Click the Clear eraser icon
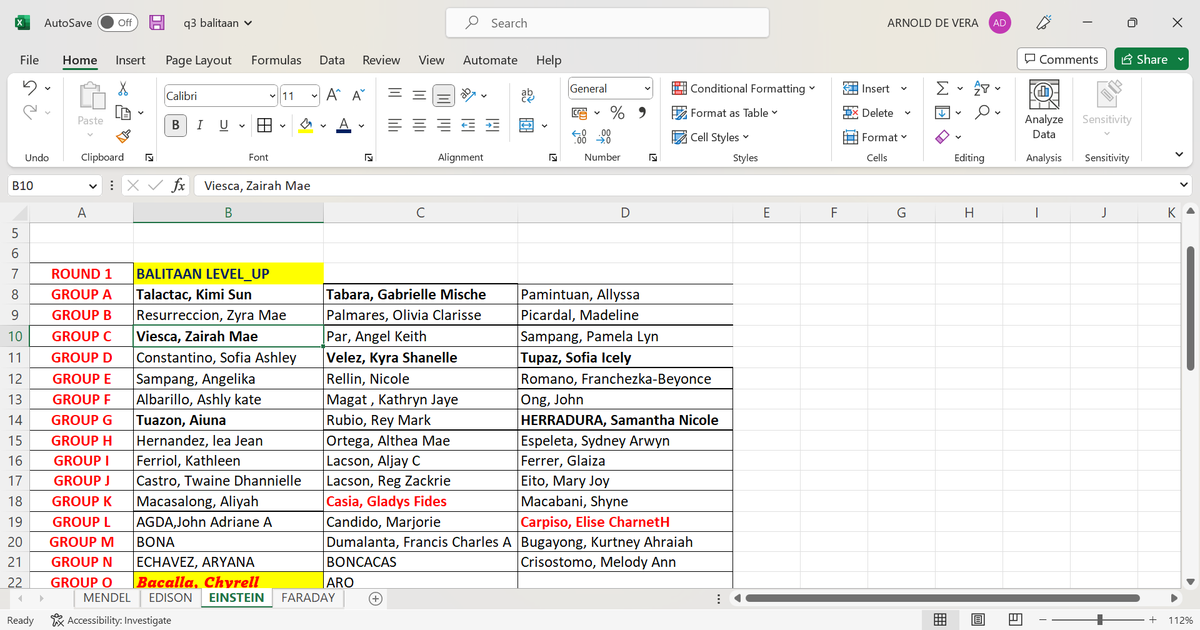The height and width of the screenshot is (630, 1200). point(942,137)
